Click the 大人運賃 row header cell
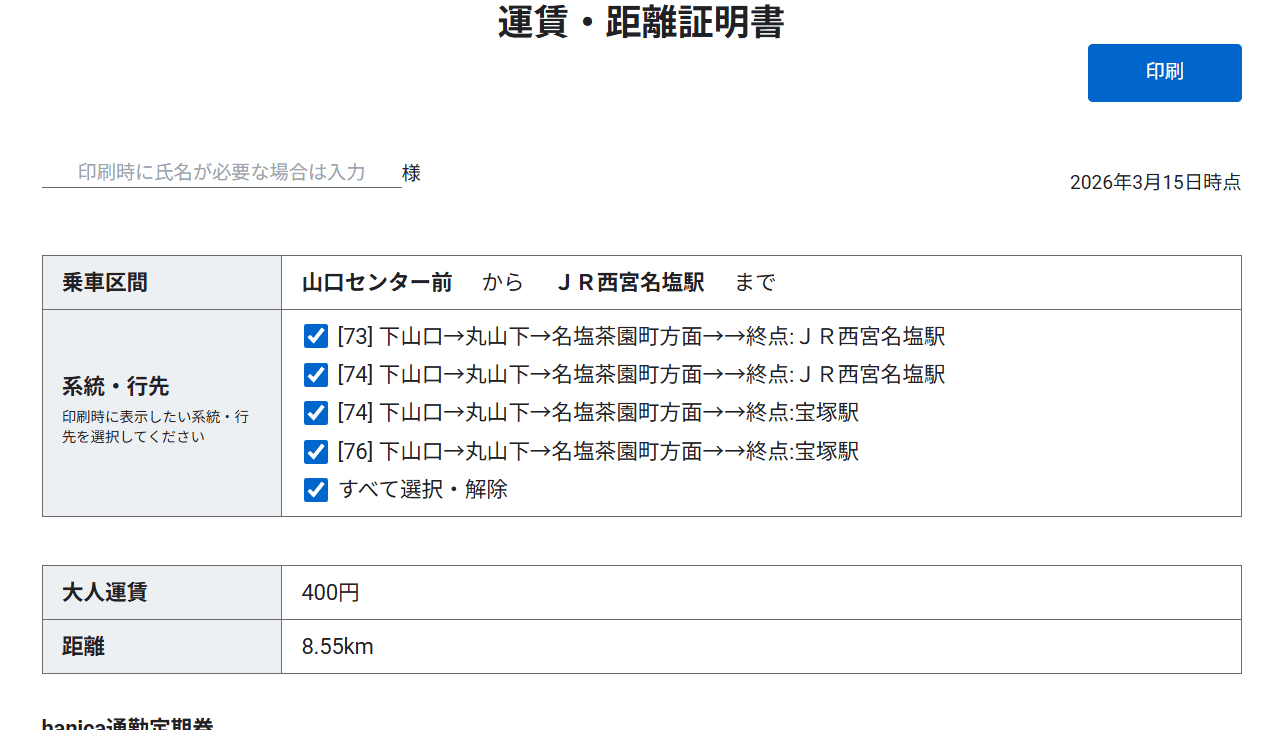This screenshot has width=1286, height=730. coord(105,593)
